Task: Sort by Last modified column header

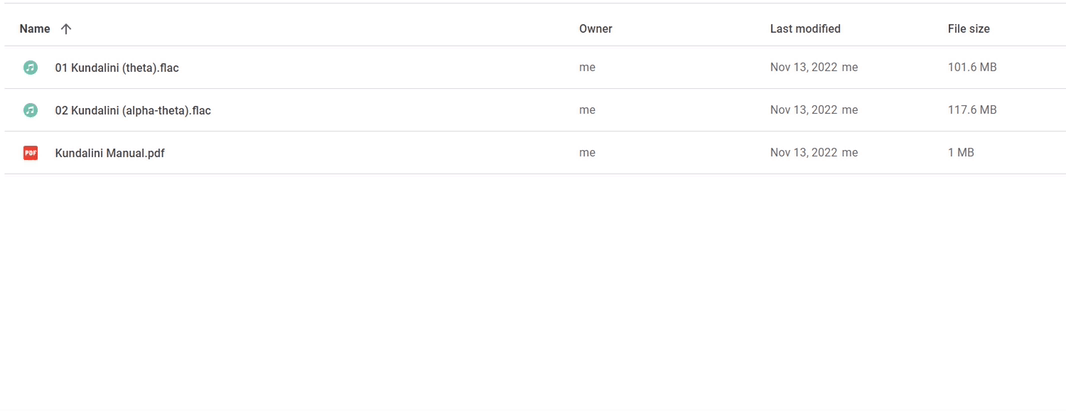Action: pos(805,29)
